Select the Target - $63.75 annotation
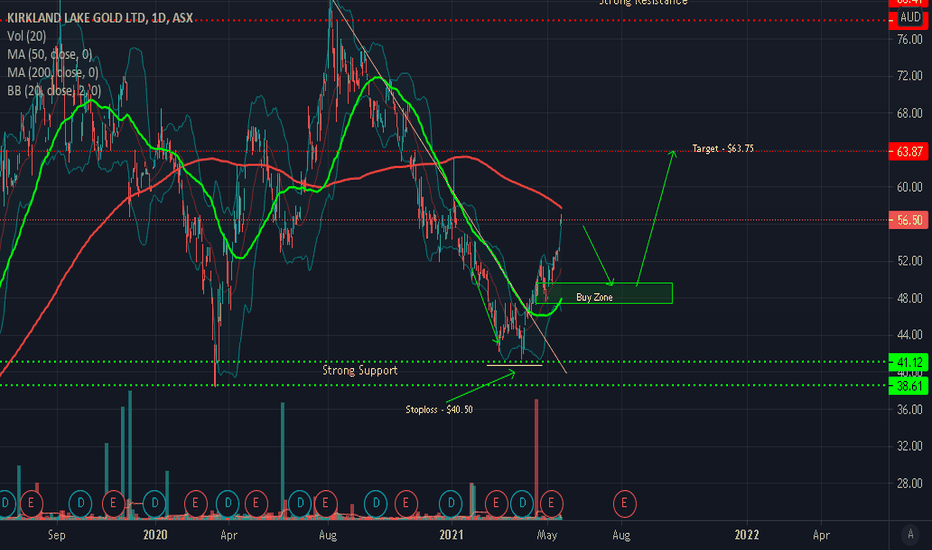 [723, 149]
